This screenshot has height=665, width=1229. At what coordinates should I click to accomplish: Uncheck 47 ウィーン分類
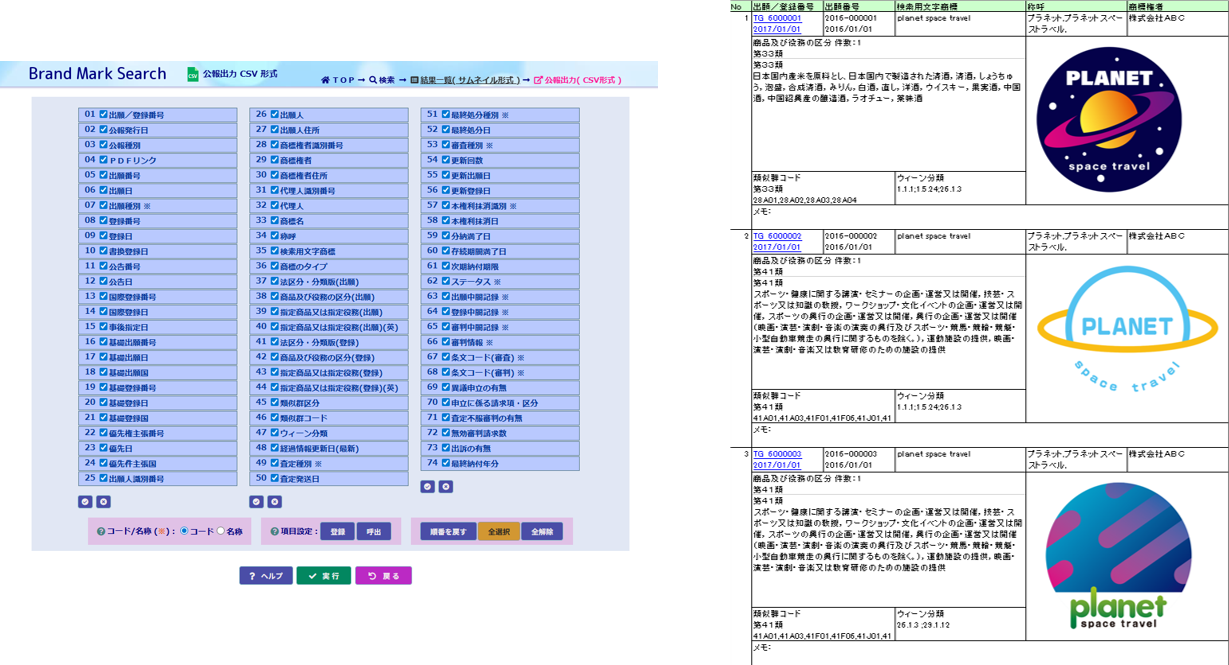274,433
